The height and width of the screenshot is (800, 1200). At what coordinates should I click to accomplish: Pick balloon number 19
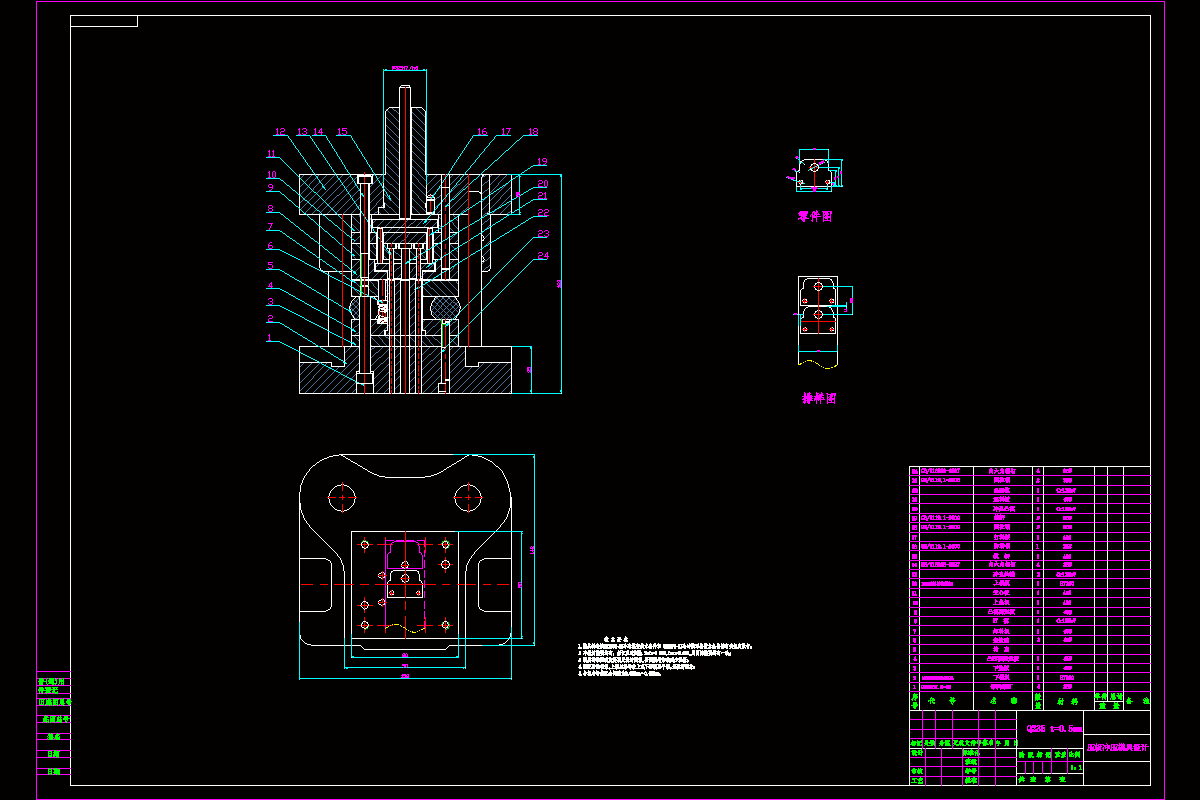(542, 162)
